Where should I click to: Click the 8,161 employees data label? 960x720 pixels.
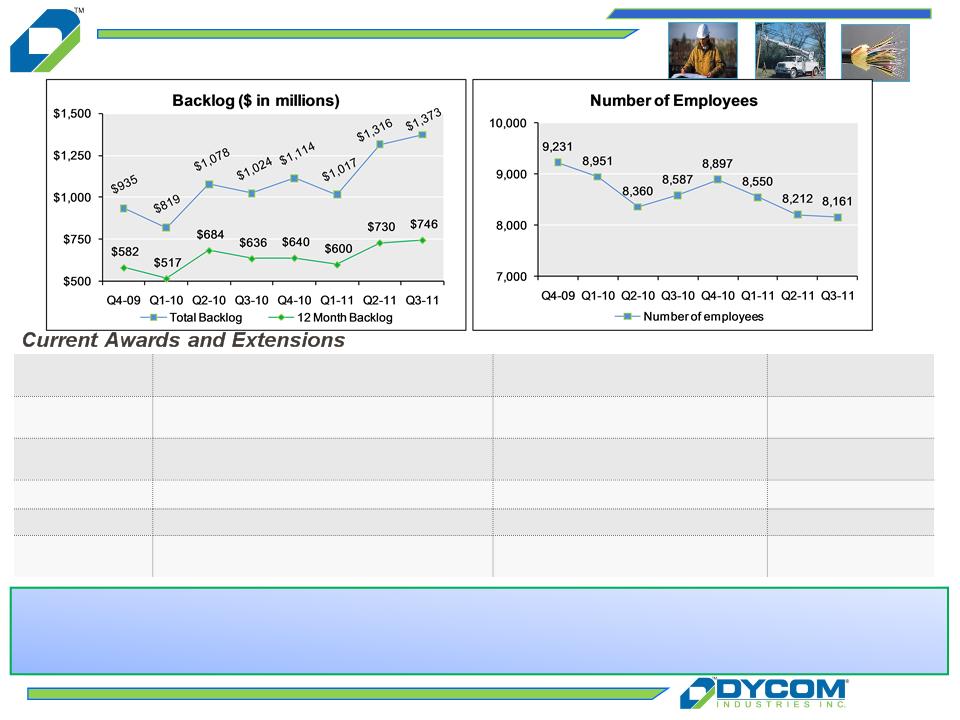point(837,201)
